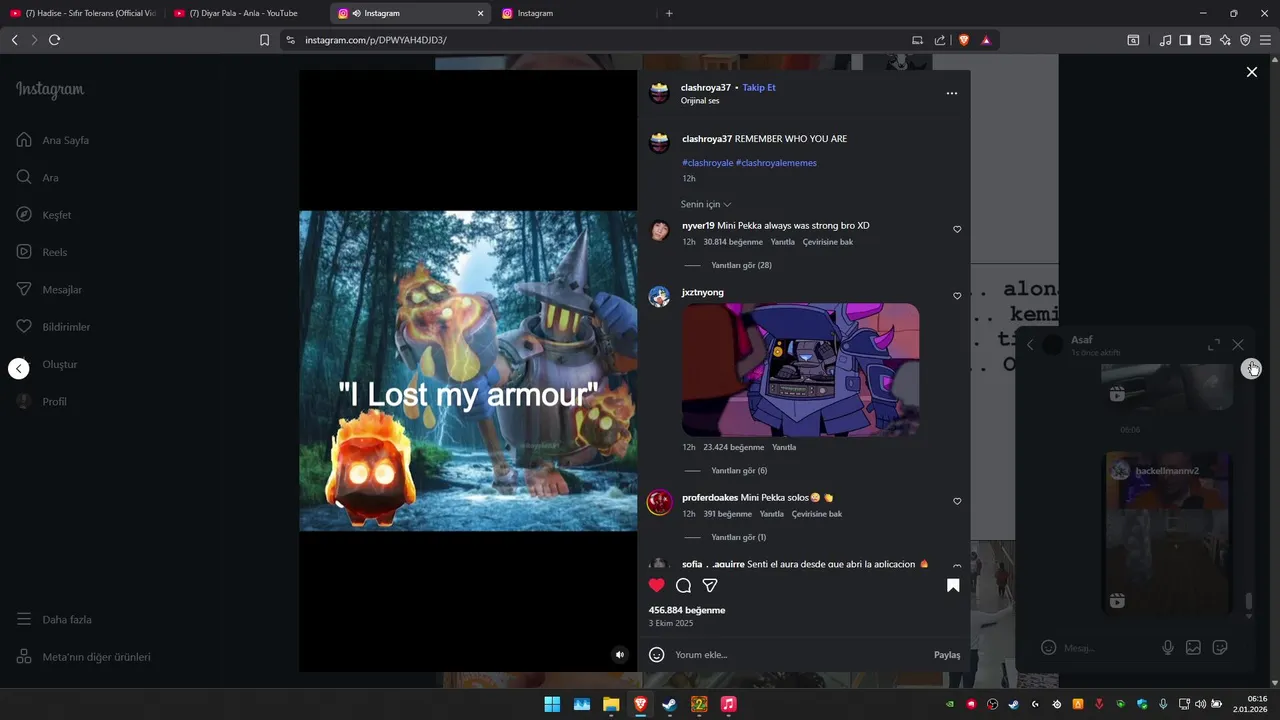This screenshot has height=720, width=1280.
Task: Switch to the Hadise - Sıfır Tolerans tab
Action: 83,13
